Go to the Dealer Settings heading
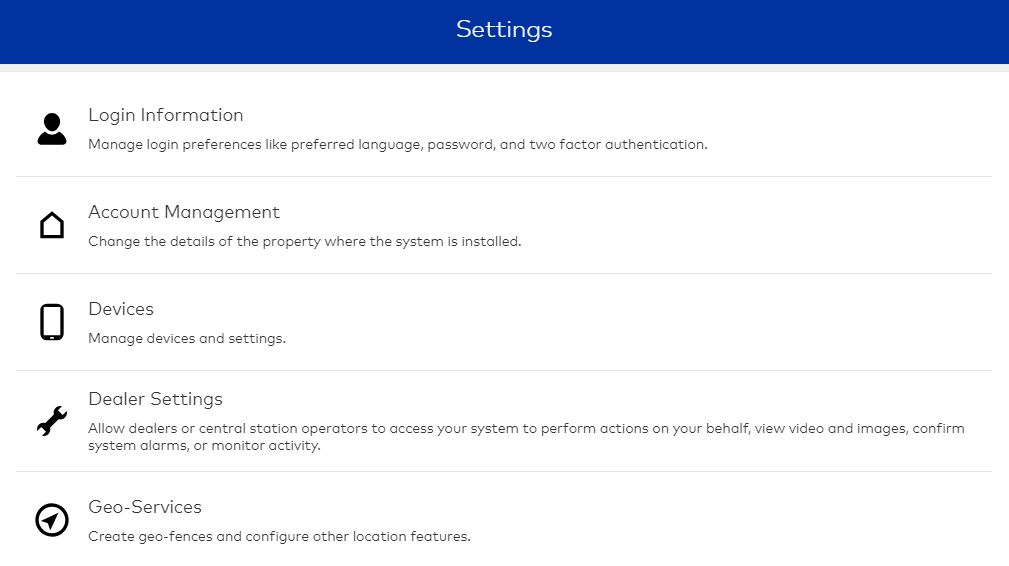Viewport: 1009px width, 566px height. [x=155, y=399]
